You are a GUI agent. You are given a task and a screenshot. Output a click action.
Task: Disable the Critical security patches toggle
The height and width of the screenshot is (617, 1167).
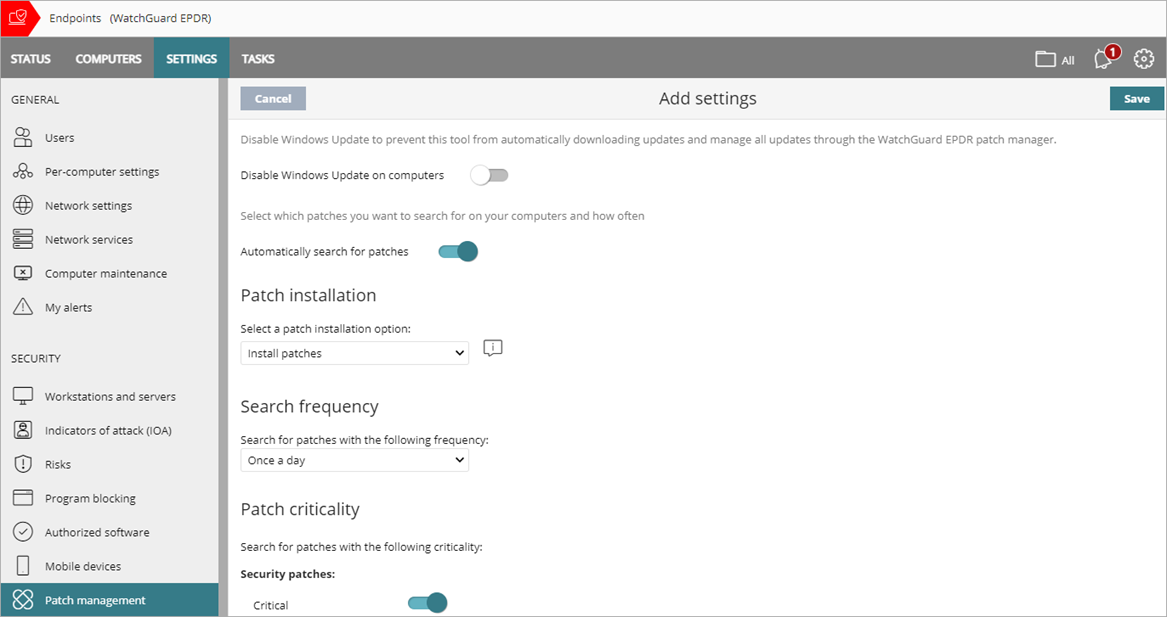coord(428,604)
